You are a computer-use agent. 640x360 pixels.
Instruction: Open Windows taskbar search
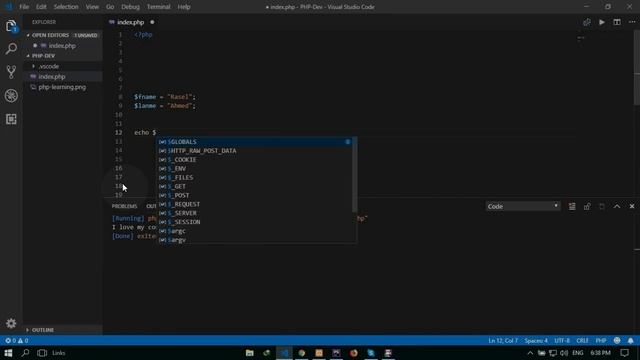25,353
